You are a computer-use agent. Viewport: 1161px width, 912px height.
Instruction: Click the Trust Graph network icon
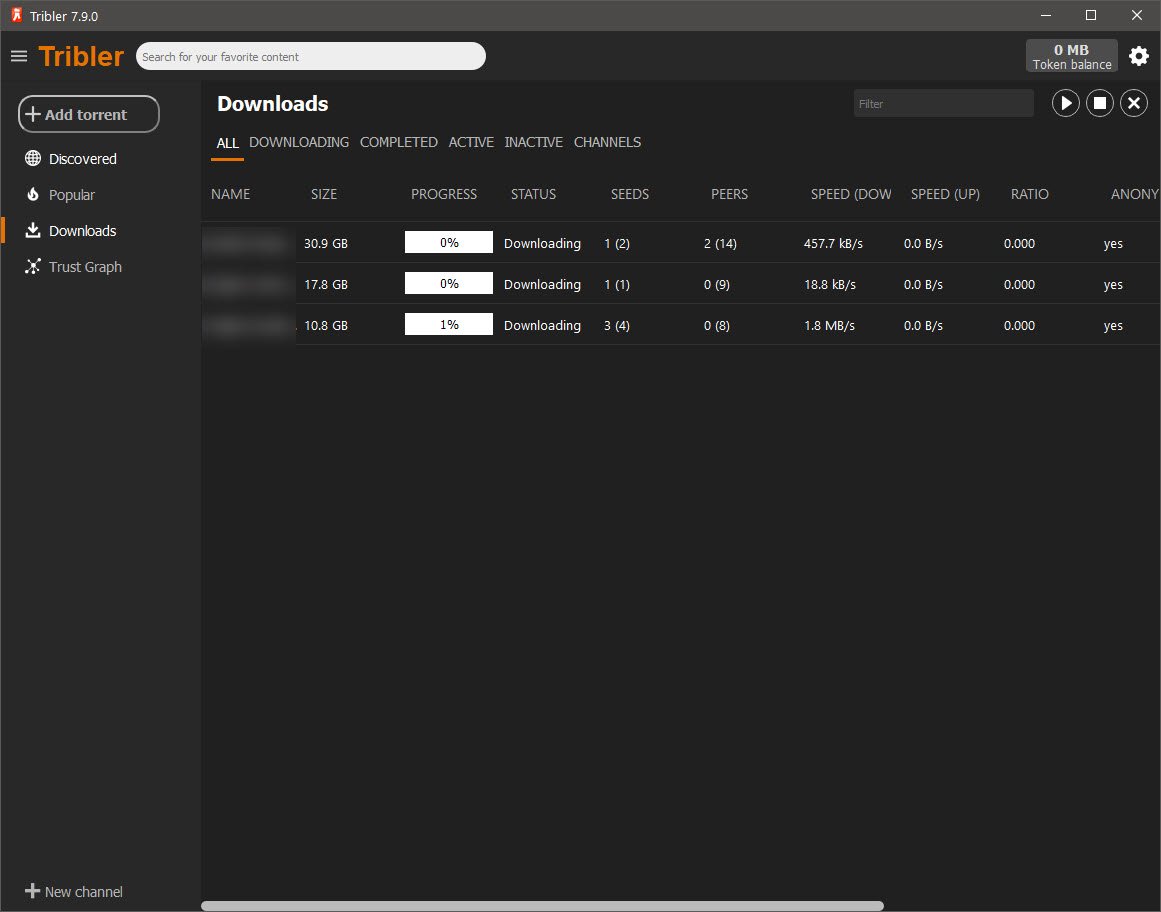point(33,266)
